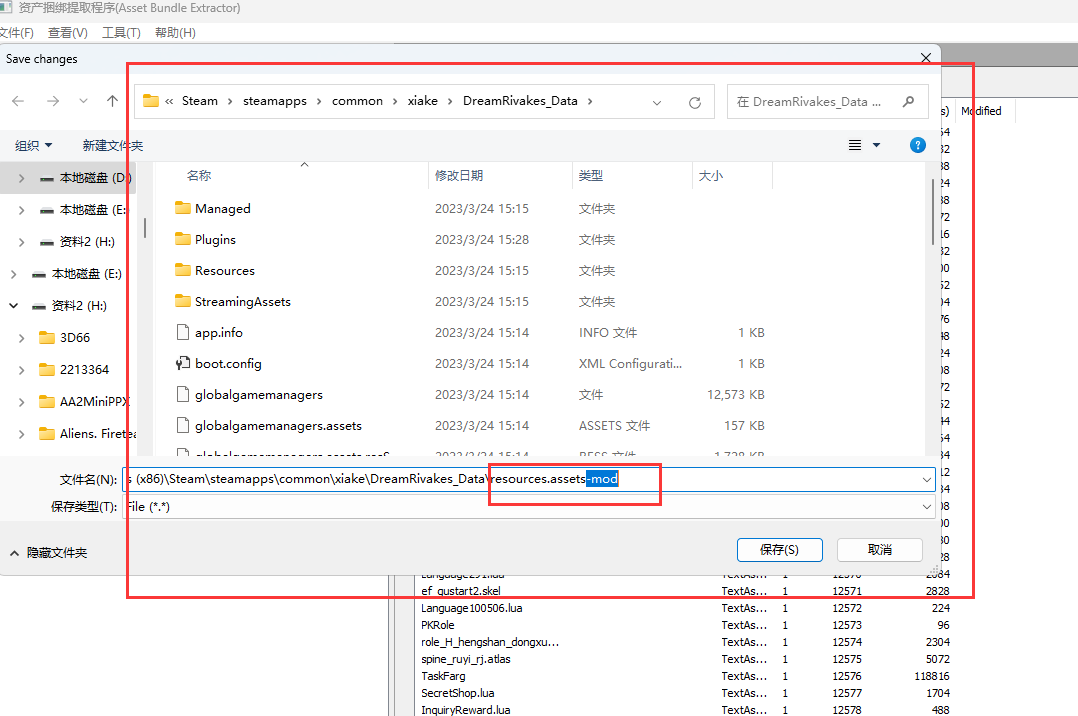This screenshot has height=716, width=1078.
Task: Click Steam in the breadcrumb path
Action: pos(199,101)
